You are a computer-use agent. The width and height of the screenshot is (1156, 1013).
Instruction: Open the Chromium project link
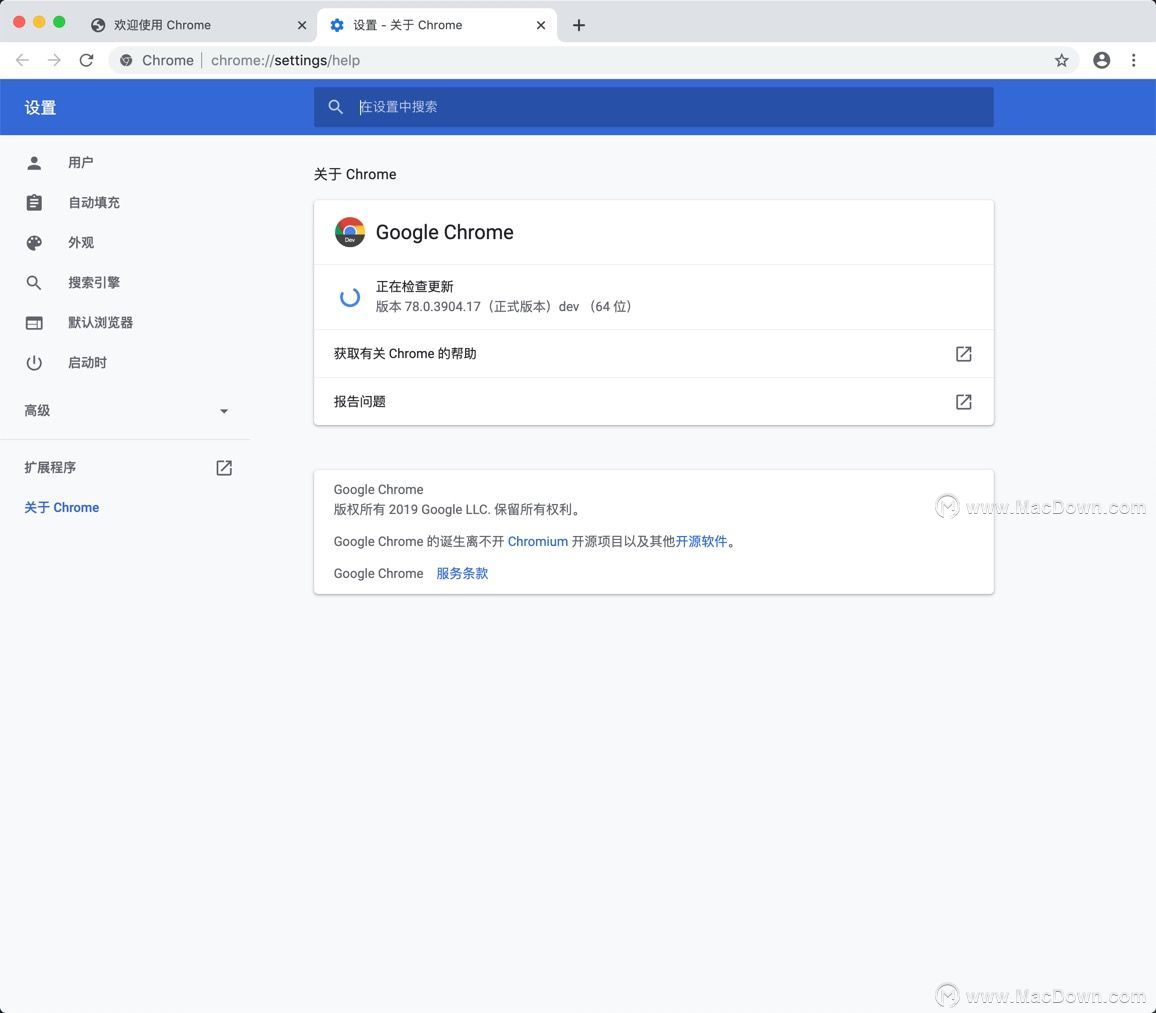537,541
